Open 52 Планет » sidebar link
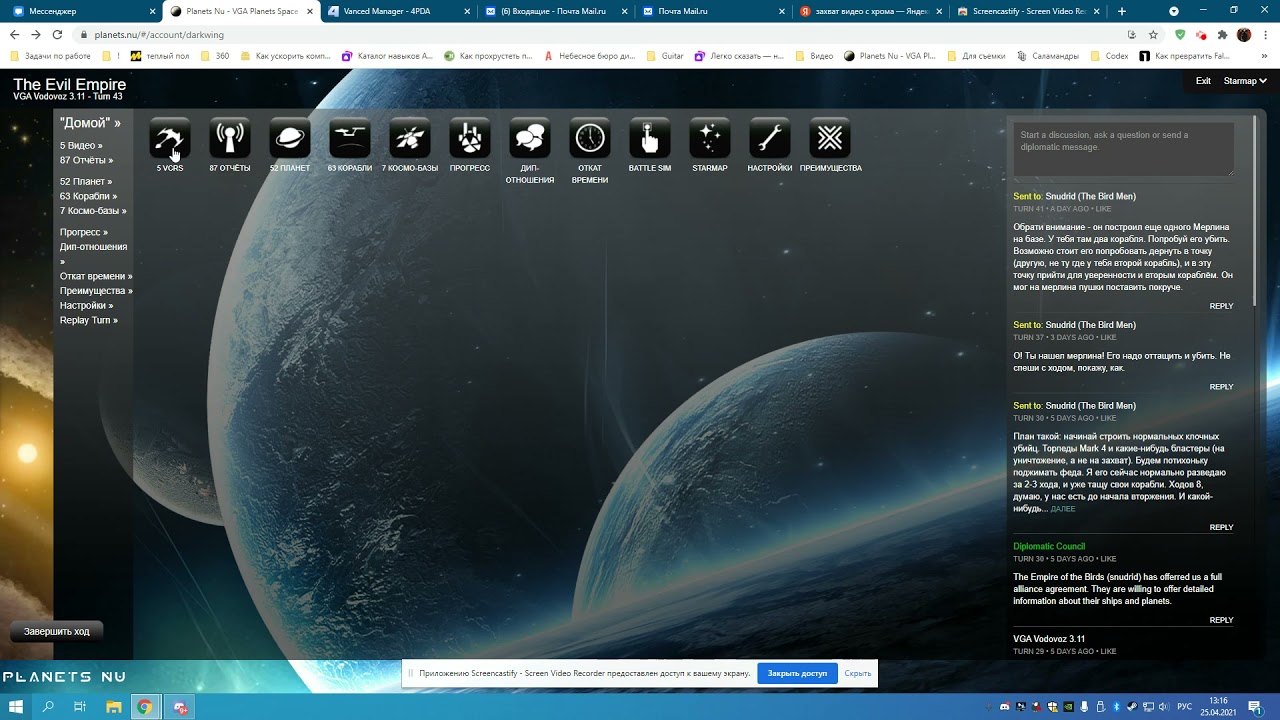 point(86,182)
